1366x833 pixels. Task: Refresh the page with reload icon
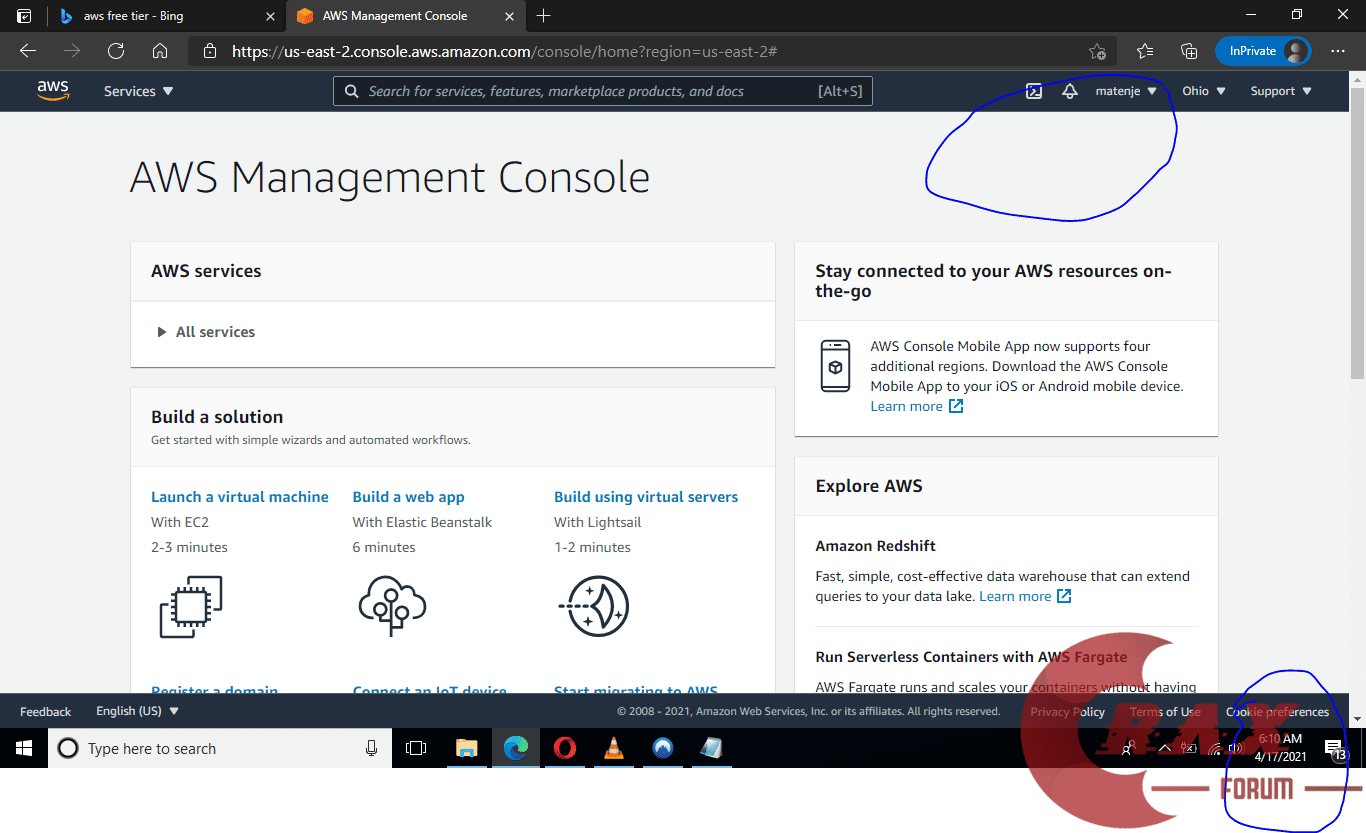(116, 51)
